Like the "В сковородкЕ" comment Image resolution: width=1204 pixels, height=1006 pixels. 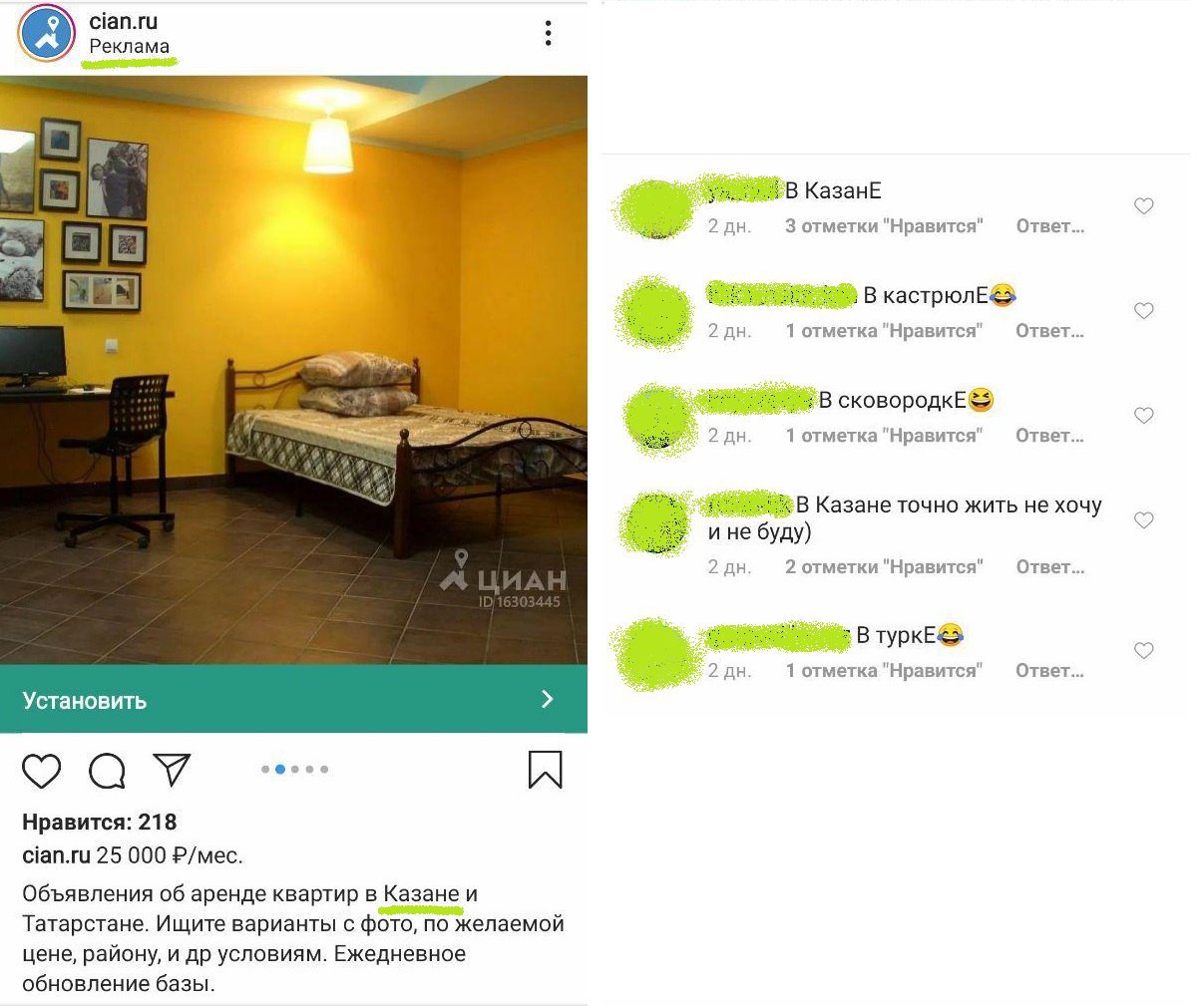[1144, 416]
